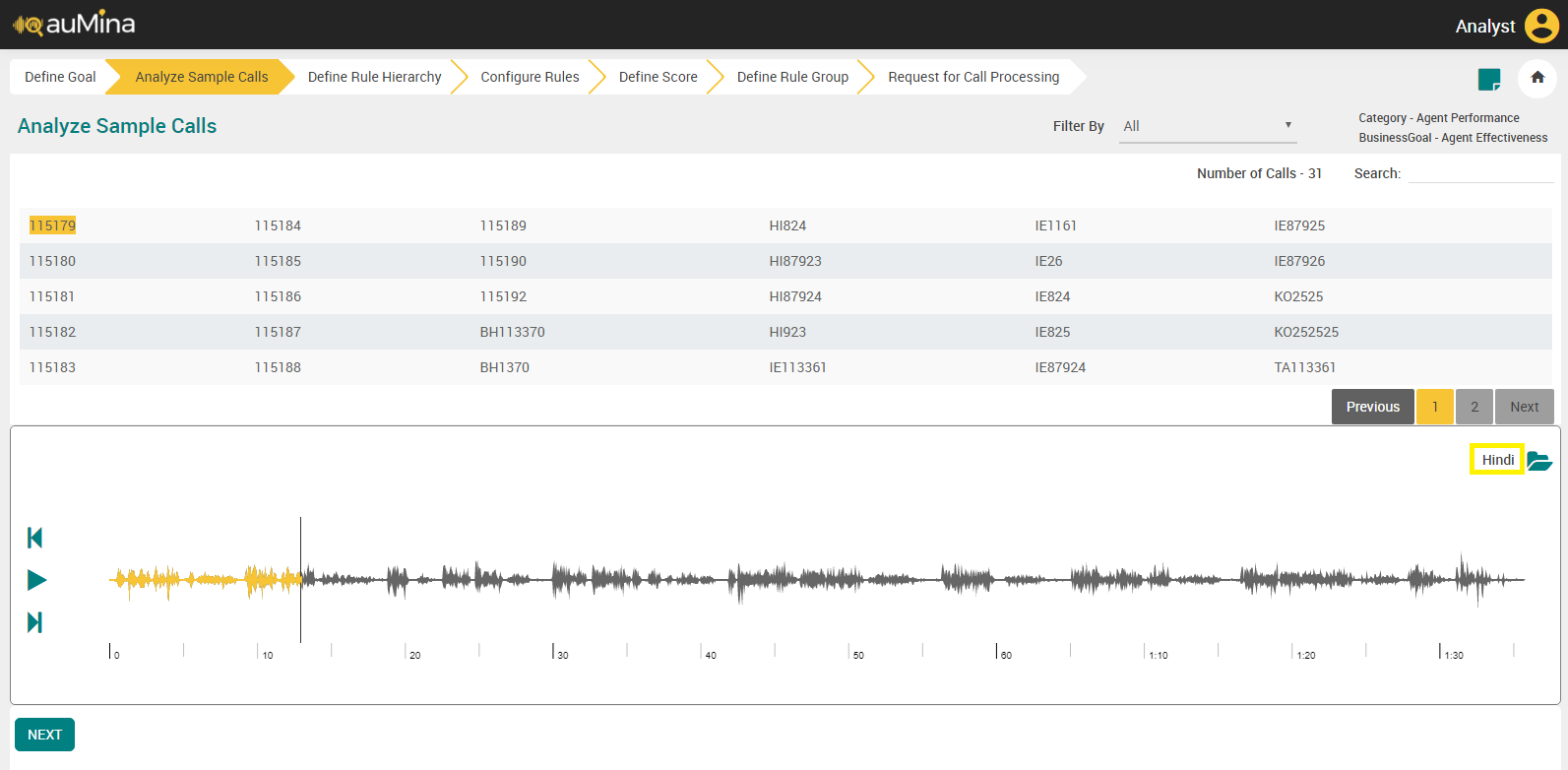1568x770 pixels.
Task: Skip to previous call audio
Action: [35, 538]
